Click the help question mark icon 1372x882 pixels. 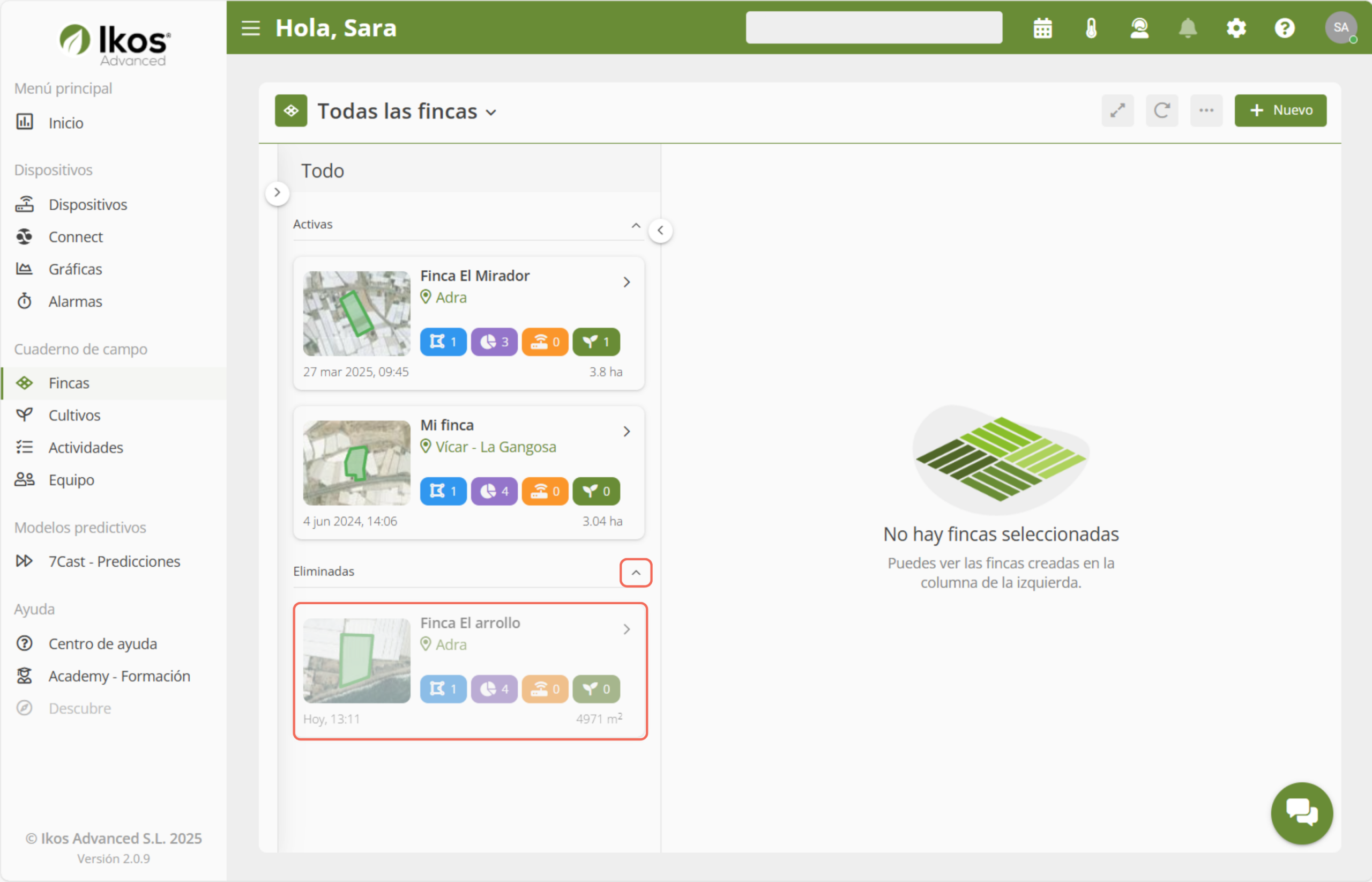click(1285, 28)
